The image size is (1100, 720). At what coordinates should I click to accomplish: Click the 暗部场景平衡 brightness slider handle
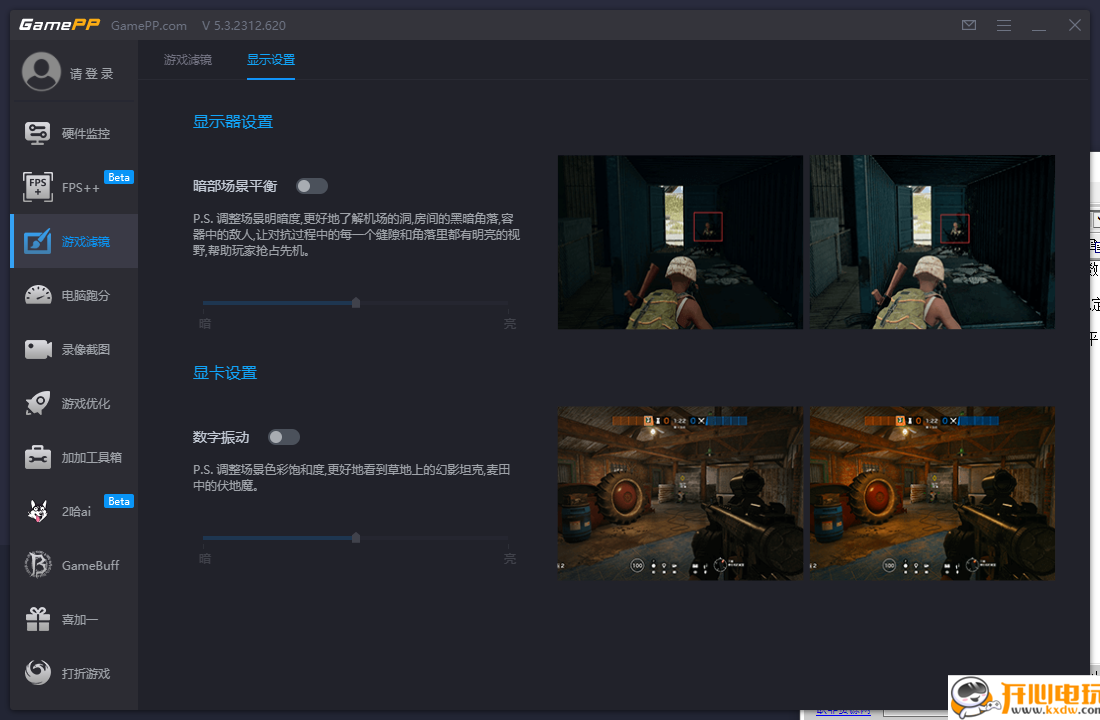356,302
